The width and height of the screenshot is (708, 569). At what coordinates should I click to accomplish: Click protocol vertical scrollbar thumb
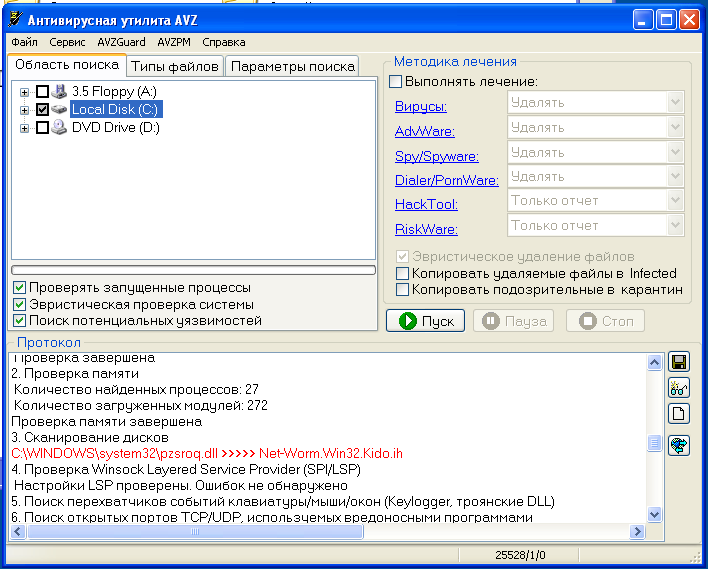click(654, 443)
